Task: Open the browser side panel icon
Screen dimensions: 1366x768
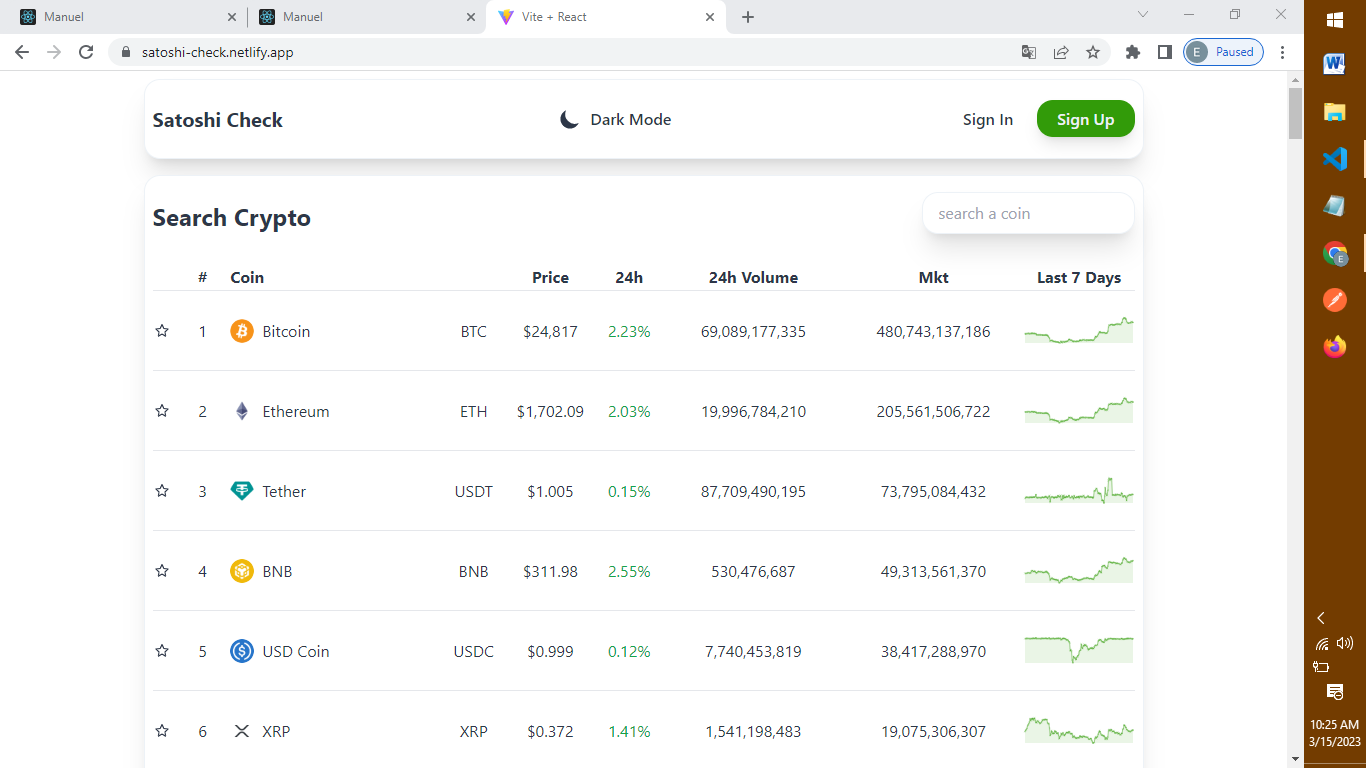Action: (1165, 52)
